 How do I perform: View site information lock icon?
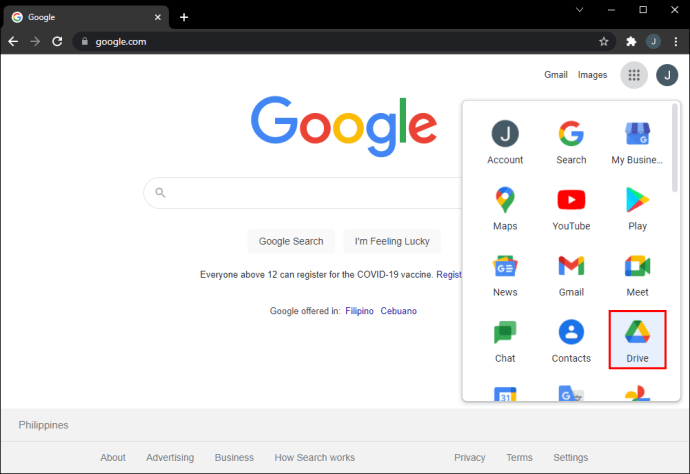click(85, 41)
